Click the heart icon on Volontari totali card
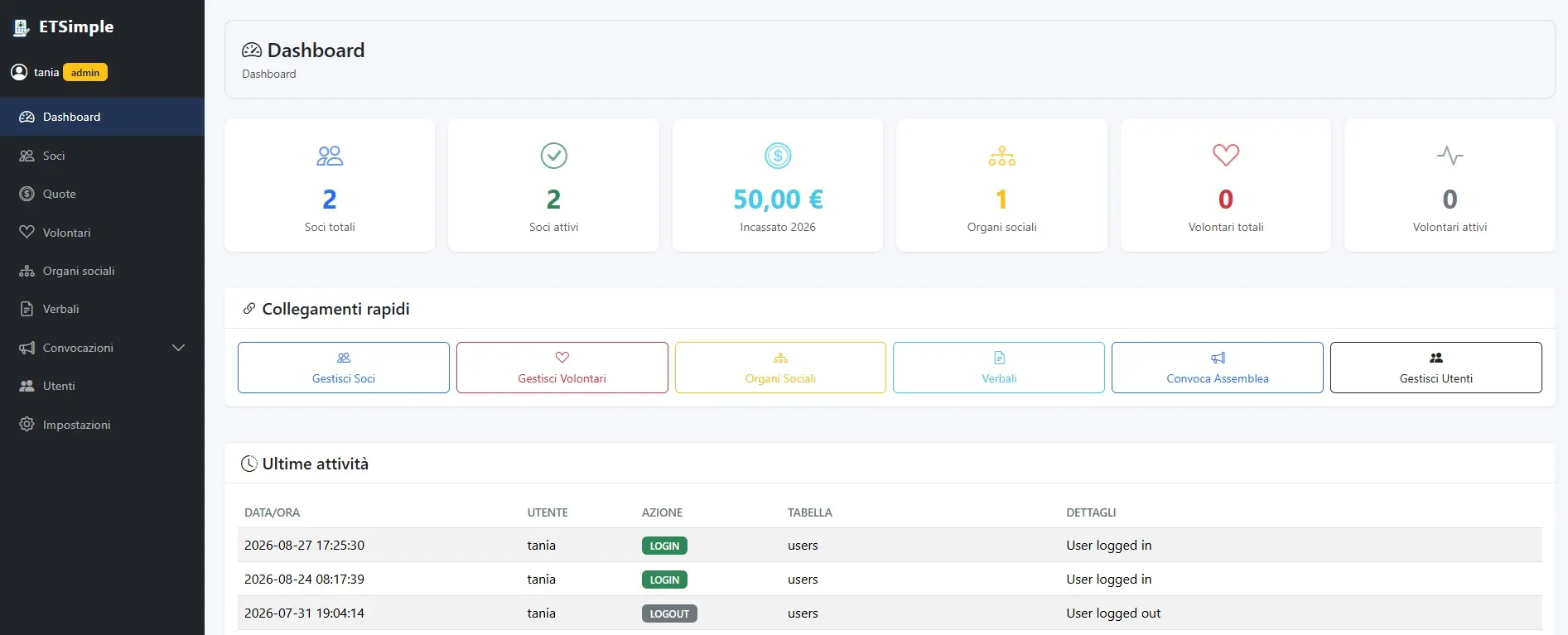This screenshot has height=635, width=1568. tap(1226, 155)
